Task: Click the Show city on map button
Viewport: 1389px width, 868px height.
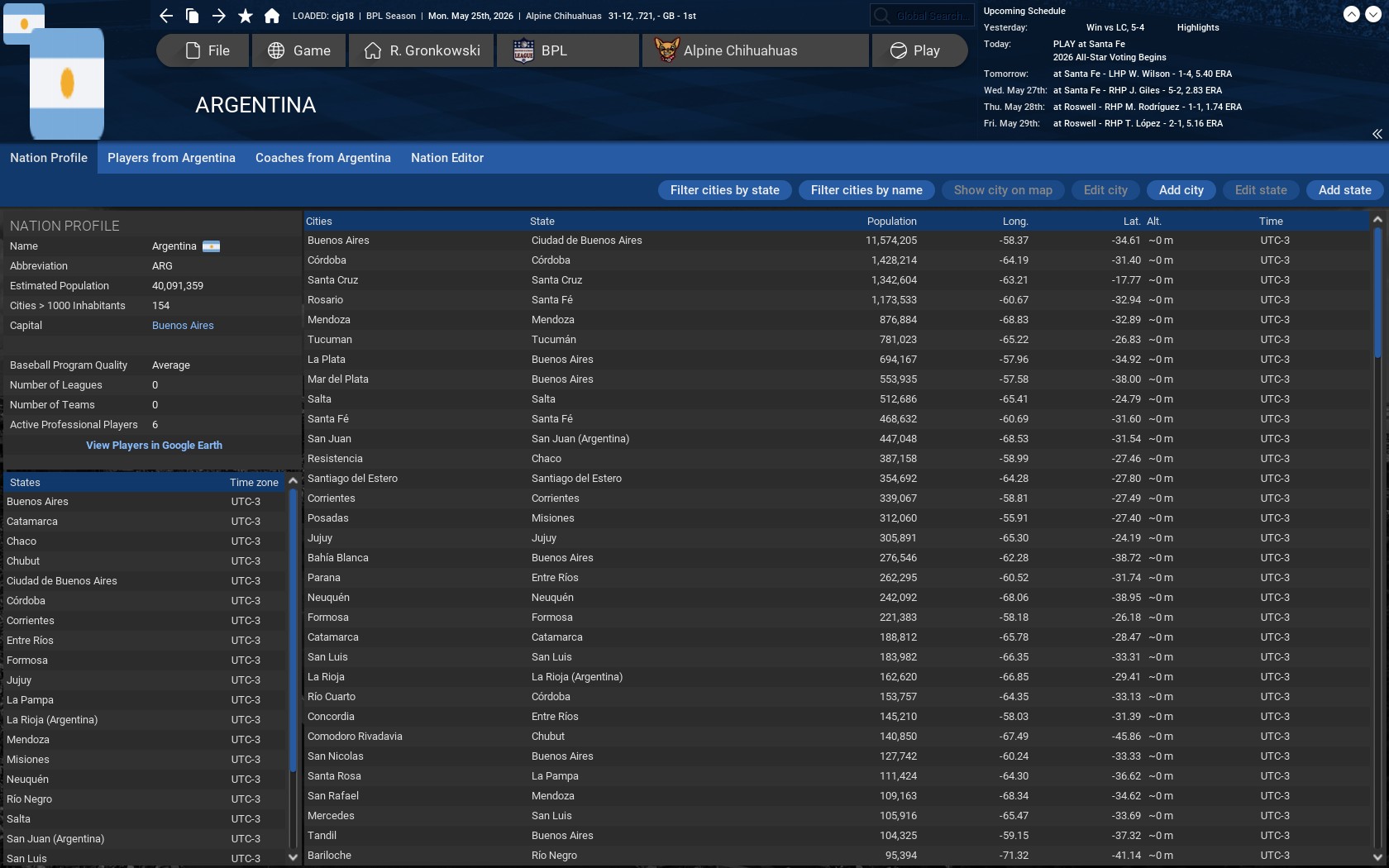Action: click(x=1003, y=190)
